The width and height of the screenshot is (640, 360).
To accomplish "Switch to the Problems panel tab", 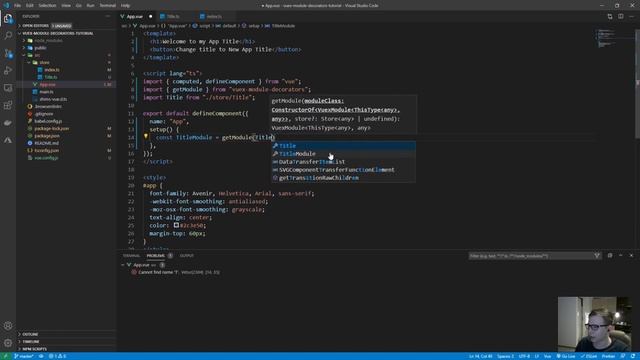I will (156, 256).
